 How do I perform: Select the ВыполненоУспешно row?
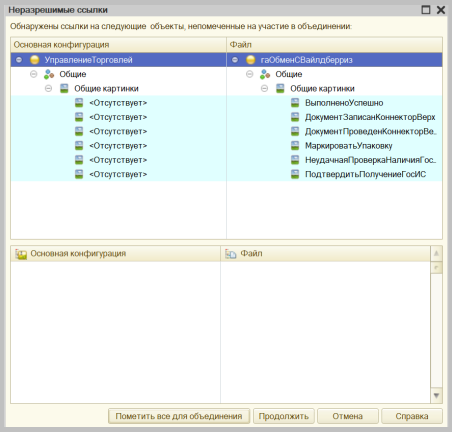tap(334, 103)
